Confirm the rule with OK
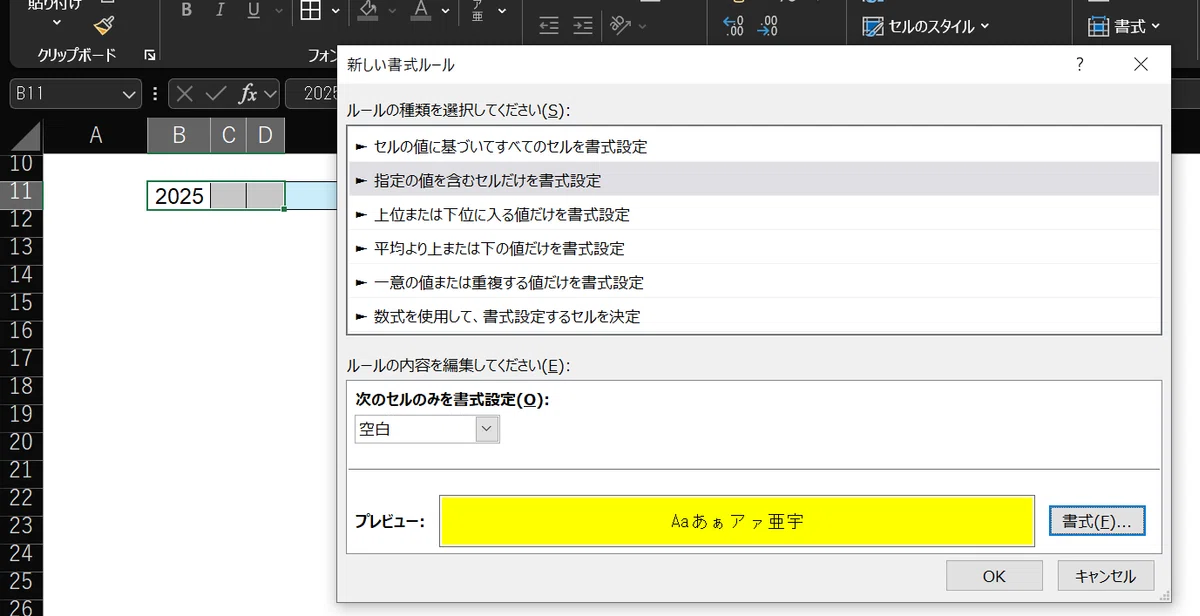Image resolution: width=1200 pixels, height=616 pixels. click(994, 576)
